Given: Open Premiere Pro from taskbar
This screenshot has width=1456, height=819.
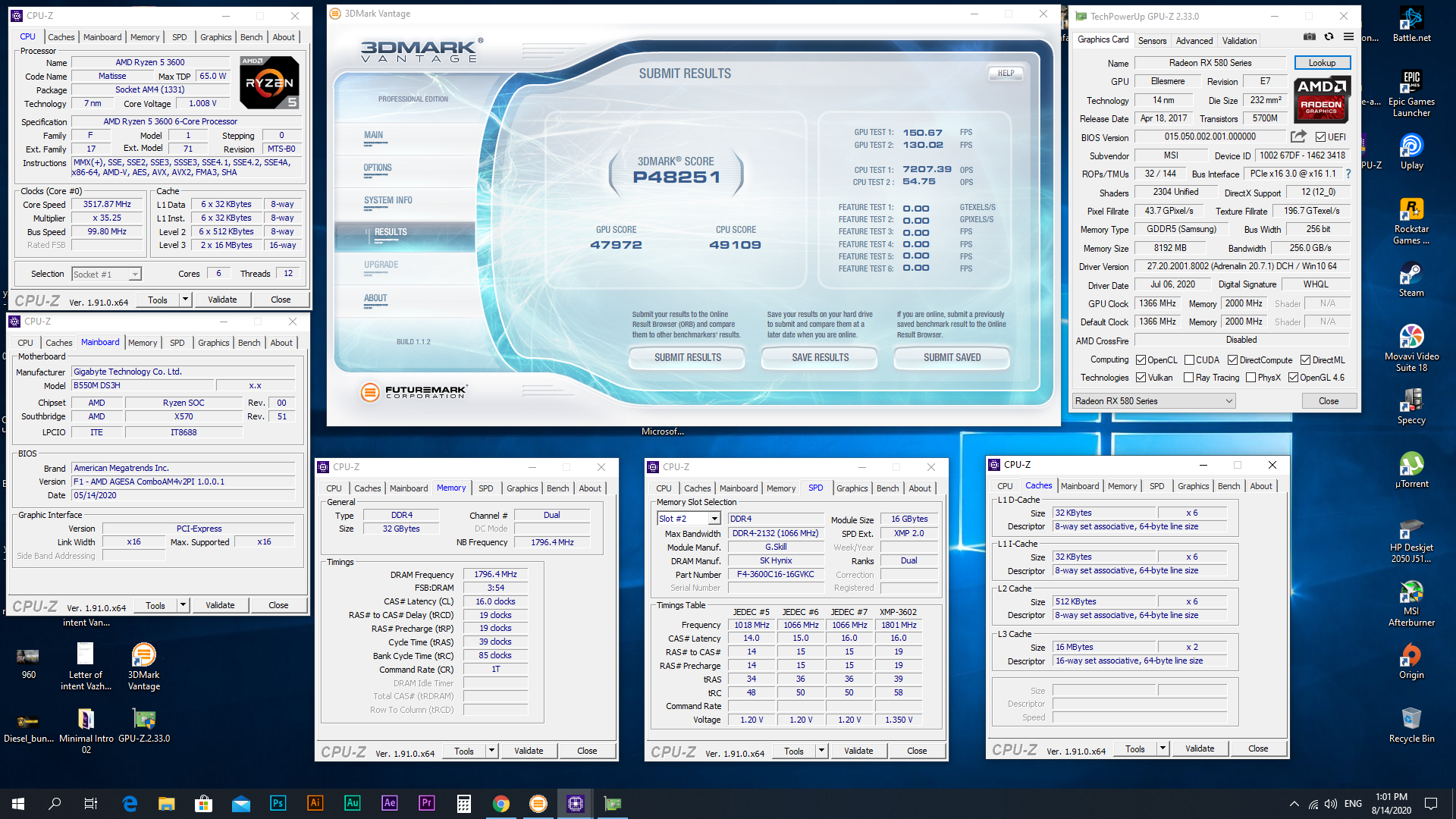Looking at the screenshot, I should 426,803.
